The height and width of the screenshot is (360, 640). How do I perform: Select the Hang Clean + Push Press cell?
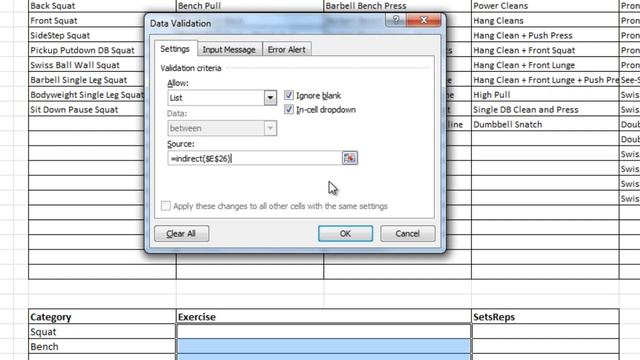click(545, 35)
